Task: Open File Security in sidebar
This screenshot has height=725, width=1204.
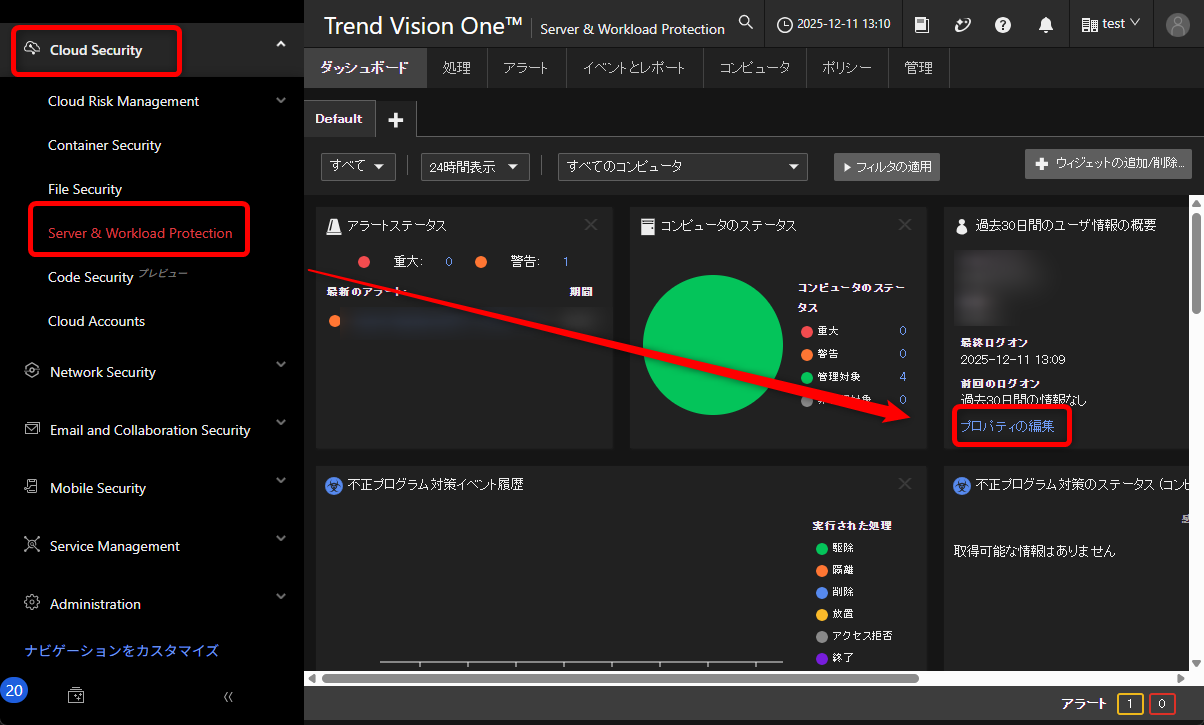Action: [85, 189]
